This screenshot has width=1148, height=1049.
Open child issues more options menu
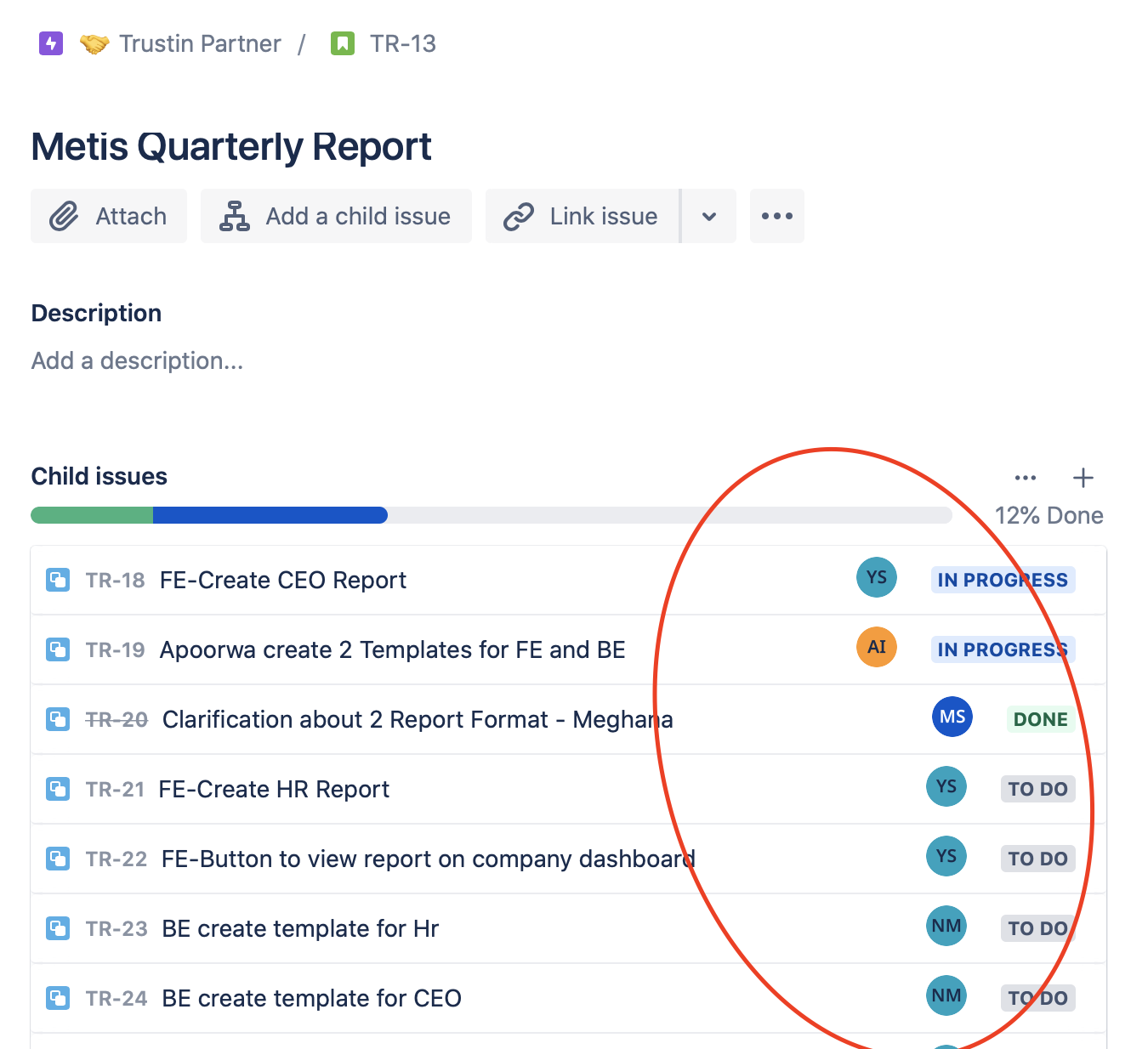1026,478
